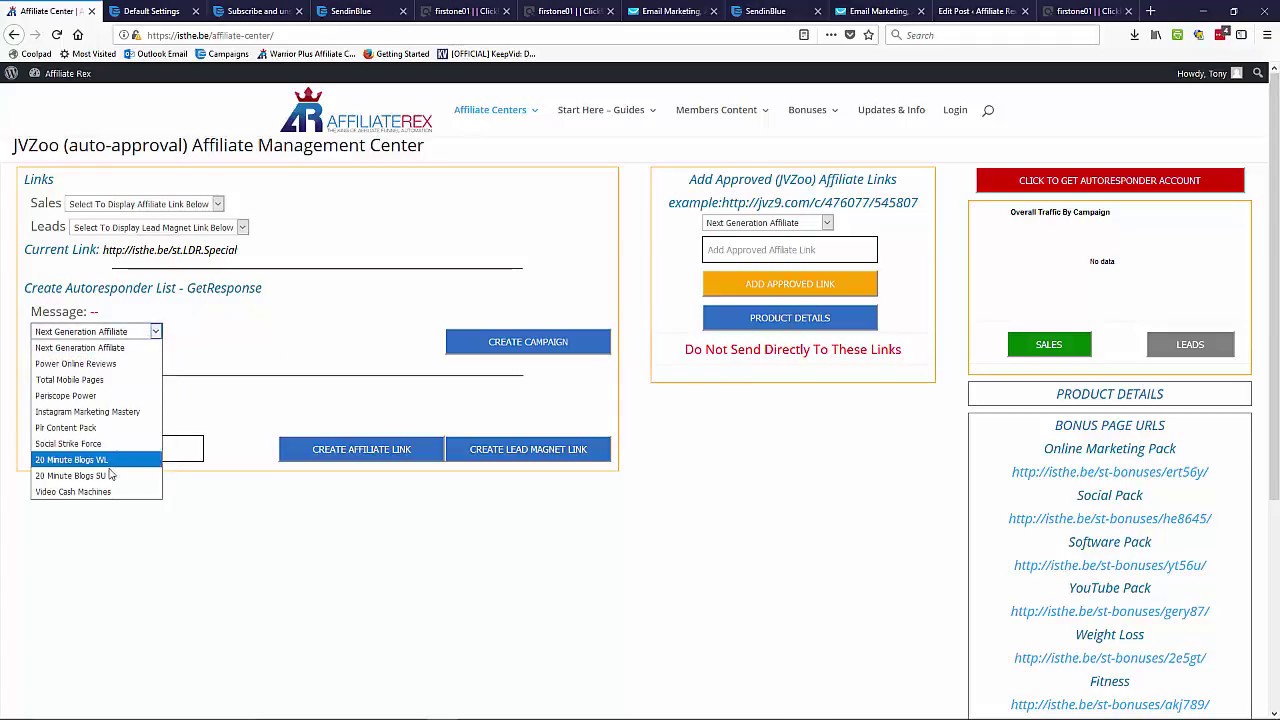Choose Instagram Marketing Mastery option
The image size is (1280, 720).
pos(96,412)
